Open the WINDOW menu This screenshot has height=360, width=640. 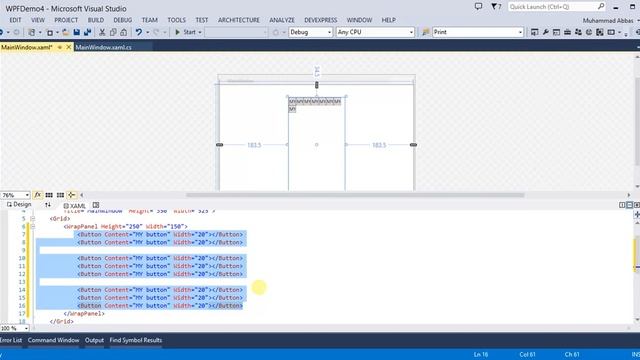(359, 20)
